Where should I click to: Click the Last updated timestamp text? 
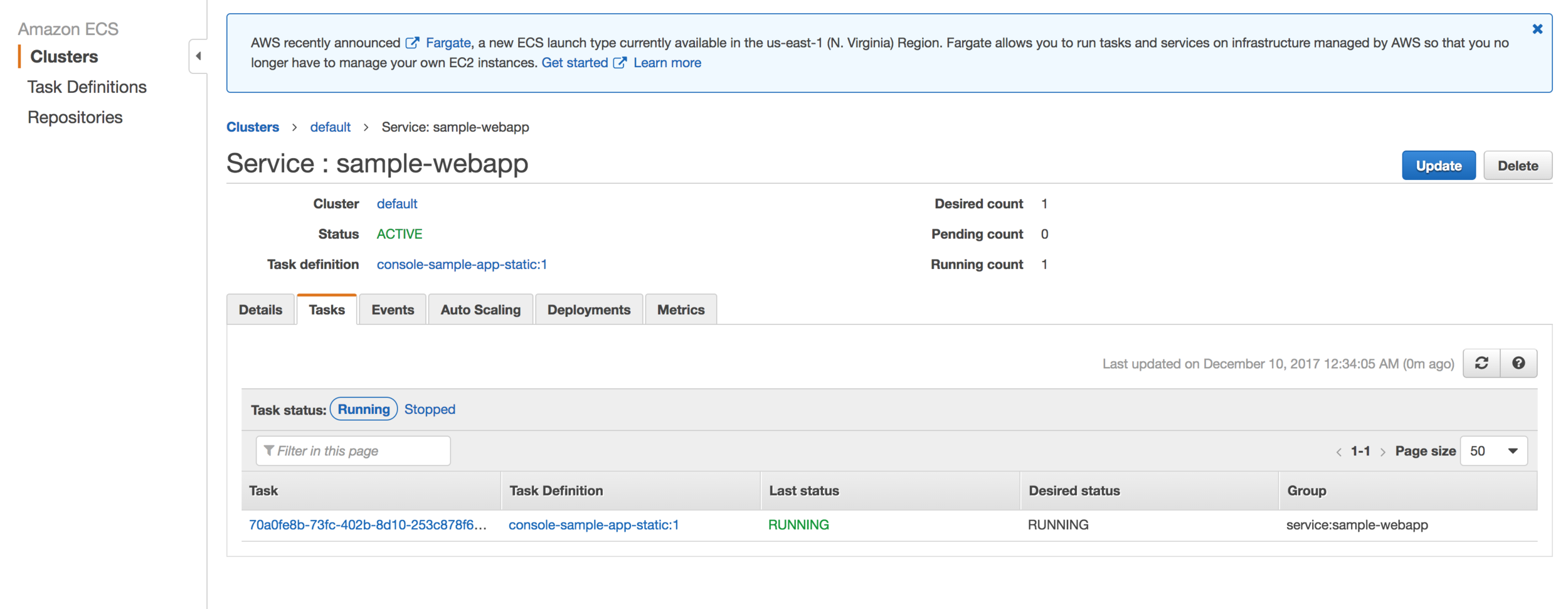[x=1278, y=364]
